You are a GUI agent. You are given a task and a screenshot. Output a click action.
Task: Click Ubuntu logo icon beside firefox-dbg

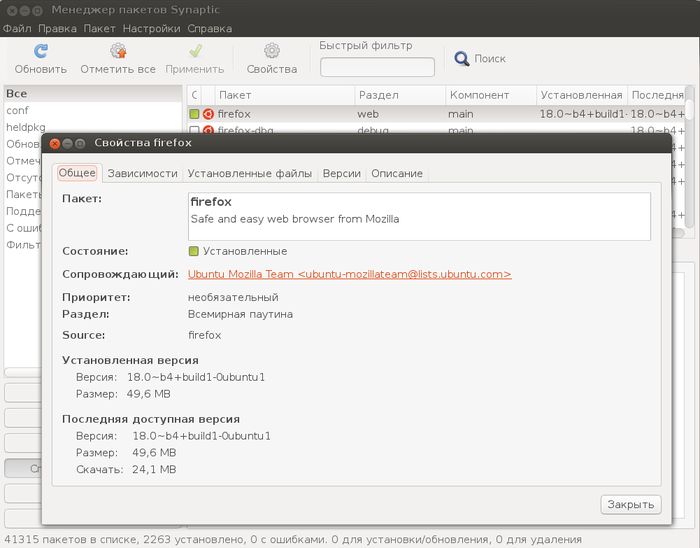208,130
